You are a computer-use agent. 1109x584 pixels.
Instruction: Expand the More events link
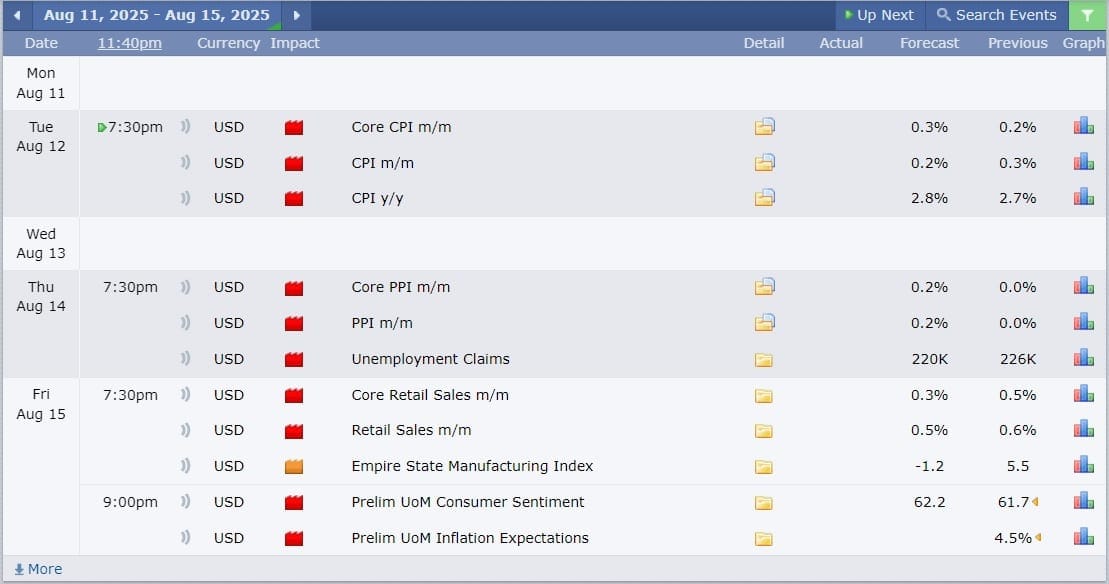click(x=38, y=569)
